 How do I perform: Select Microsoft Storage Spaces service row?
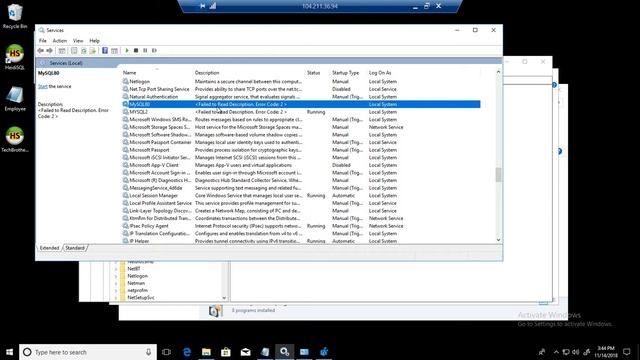click(x=301, y=127)
